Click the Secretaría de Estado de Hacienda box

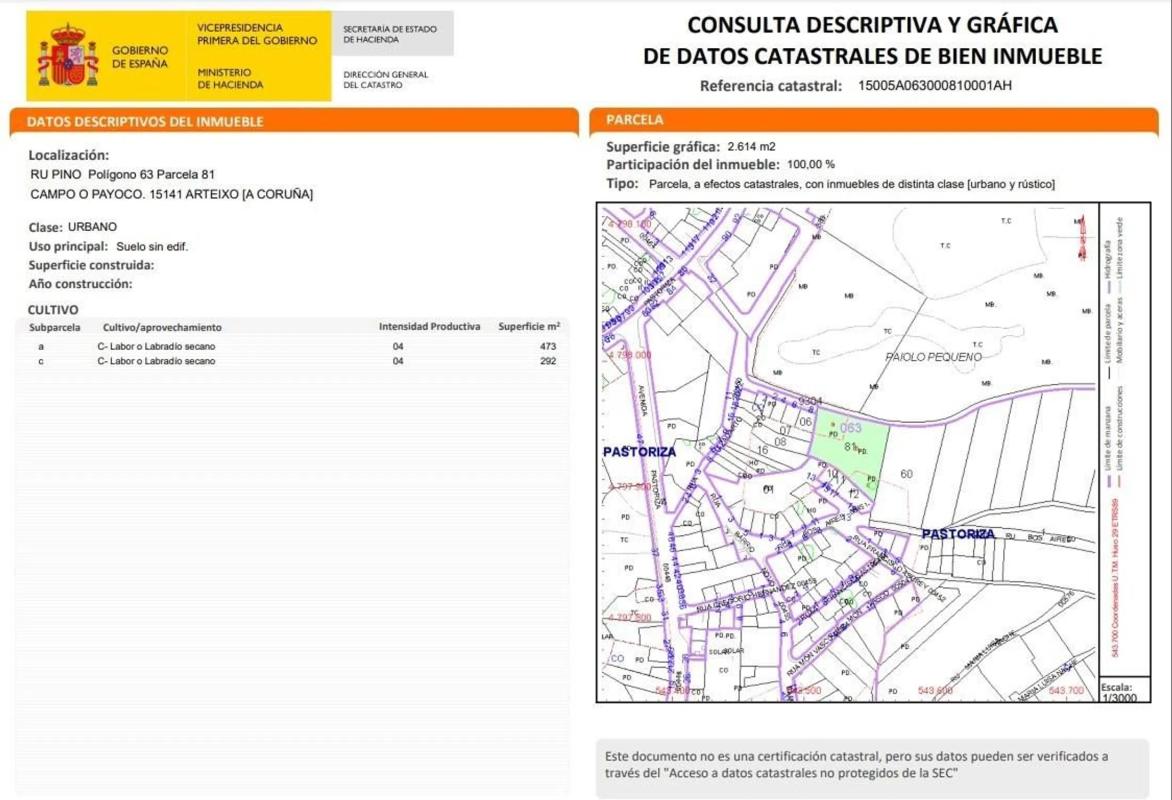point(392,34)
